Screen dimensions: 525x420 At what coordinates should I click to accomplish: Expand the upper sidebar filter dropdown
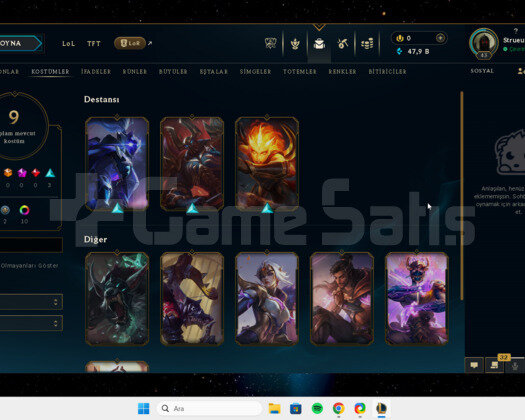(31, 302)
